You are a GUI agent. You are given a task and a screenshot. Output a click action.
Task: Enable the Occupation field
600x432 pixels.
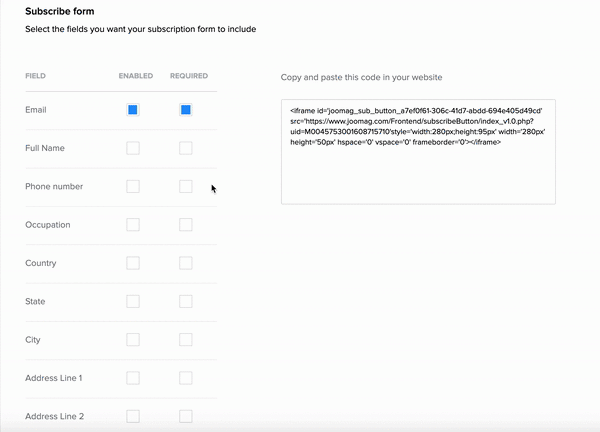pyautogui.click(x=133, y=225)
